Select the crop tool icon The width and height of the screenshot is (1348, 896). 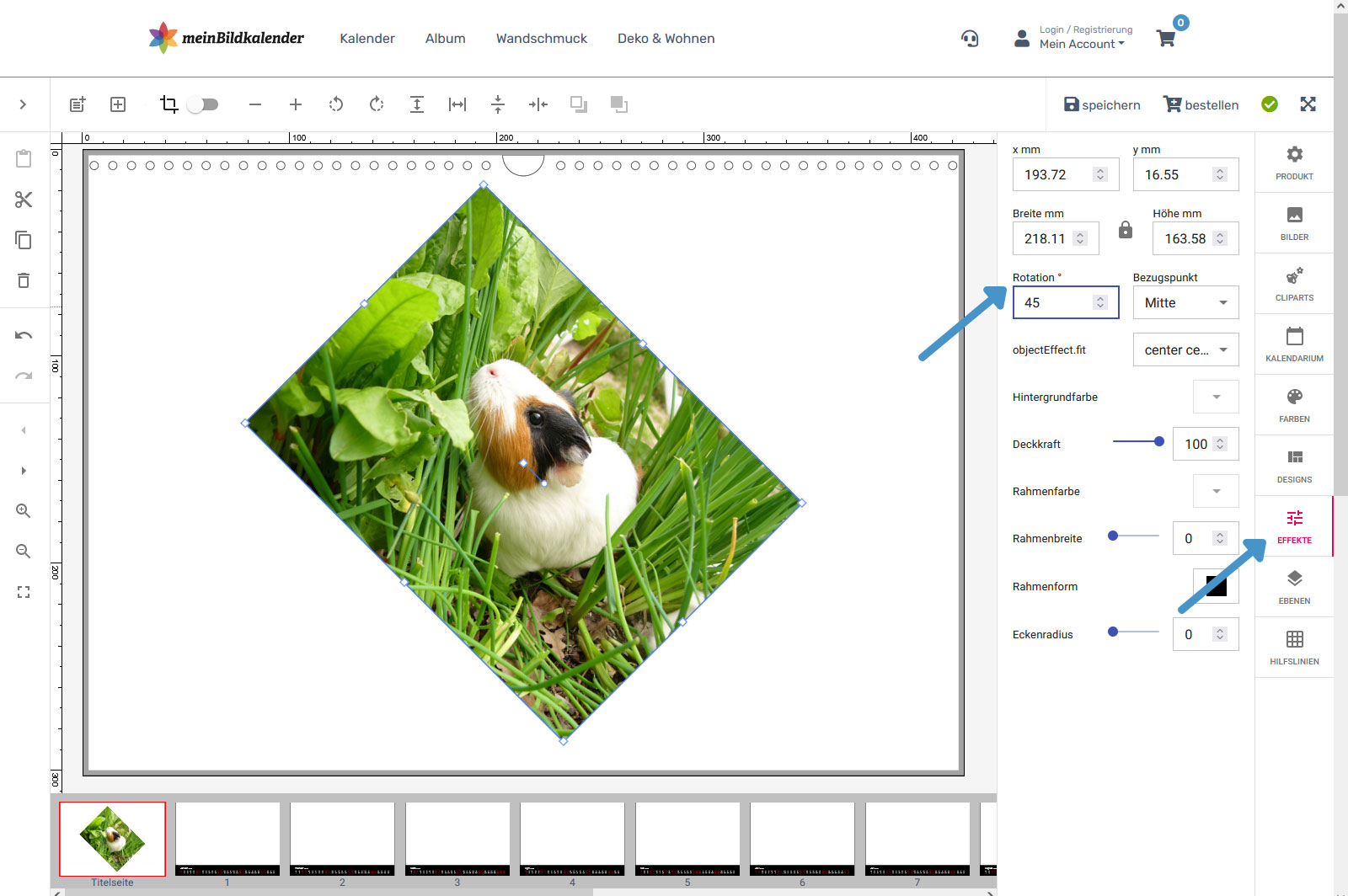coord(168,104)
